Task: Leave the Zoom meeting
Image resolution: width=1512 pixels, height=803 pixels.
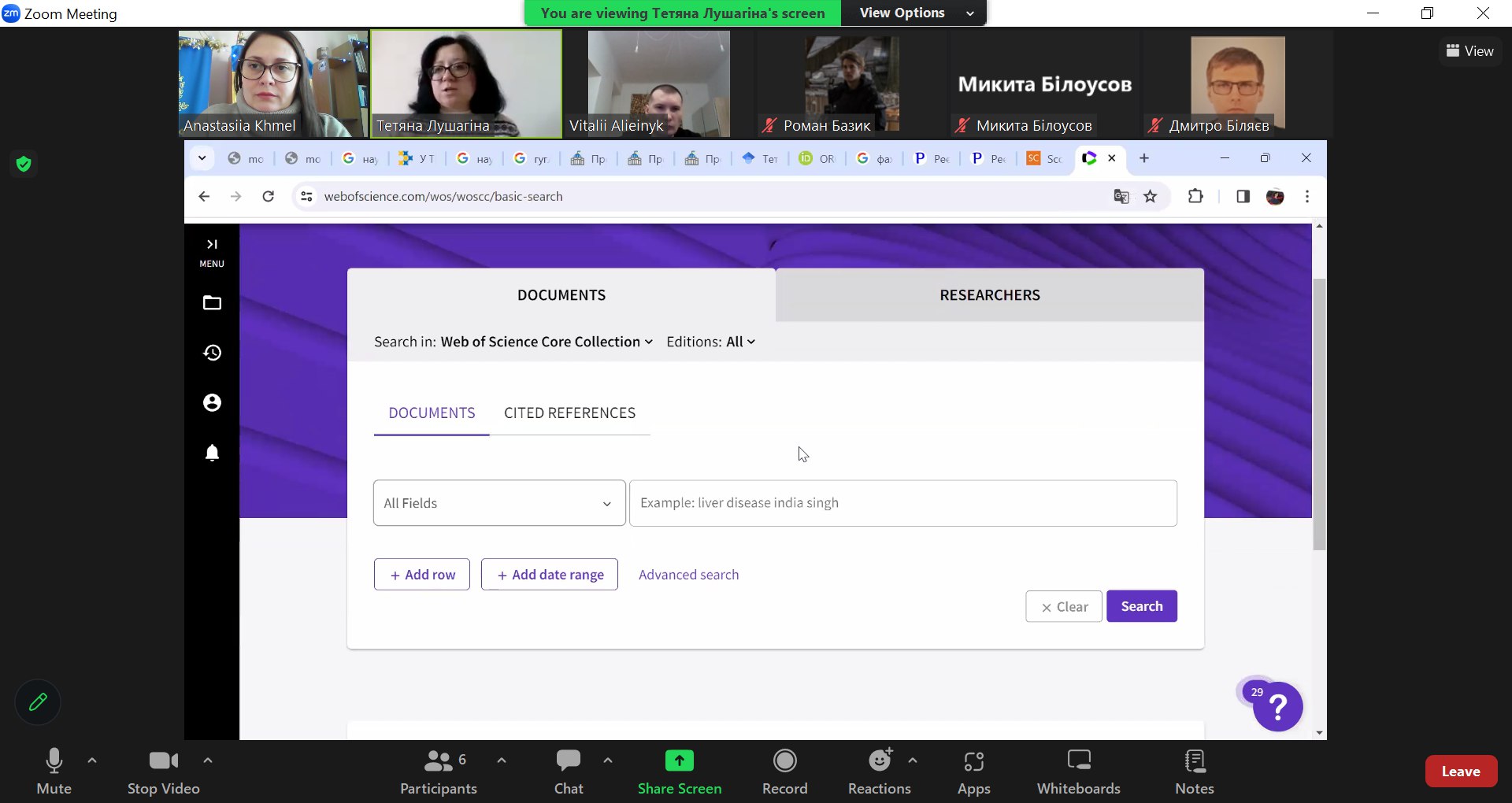Action: tap(1461, 772)
